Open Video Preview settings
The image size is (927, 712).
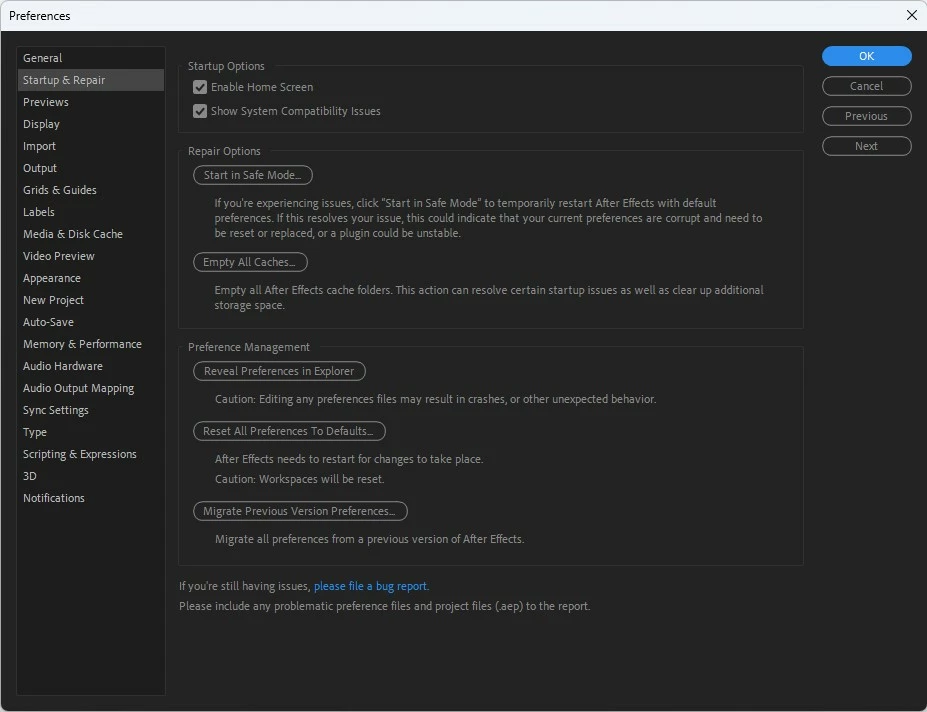(90, 256)
